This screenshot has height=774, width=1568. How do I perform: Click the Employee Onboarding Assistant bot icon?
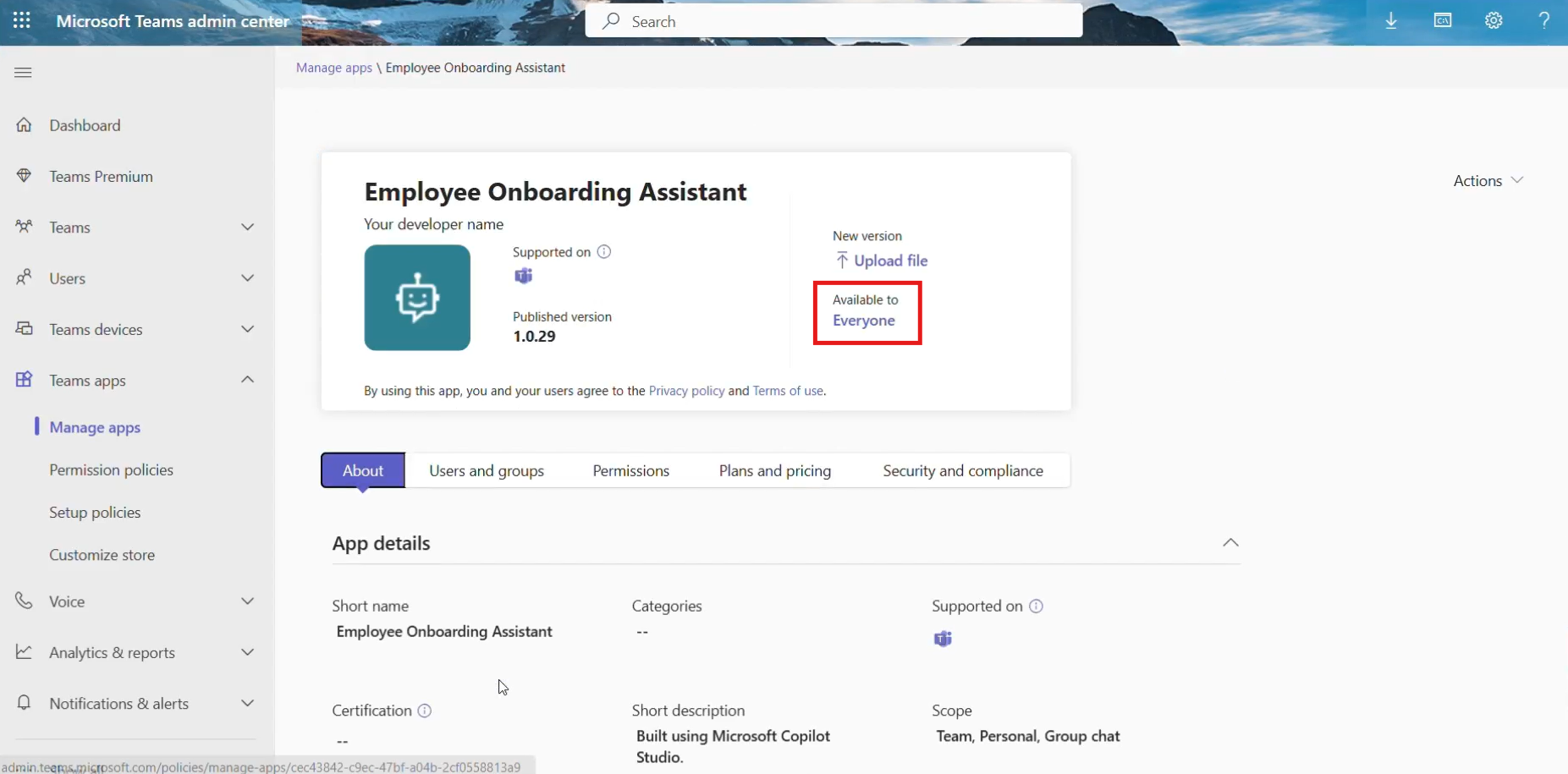(x=417, y=298)
